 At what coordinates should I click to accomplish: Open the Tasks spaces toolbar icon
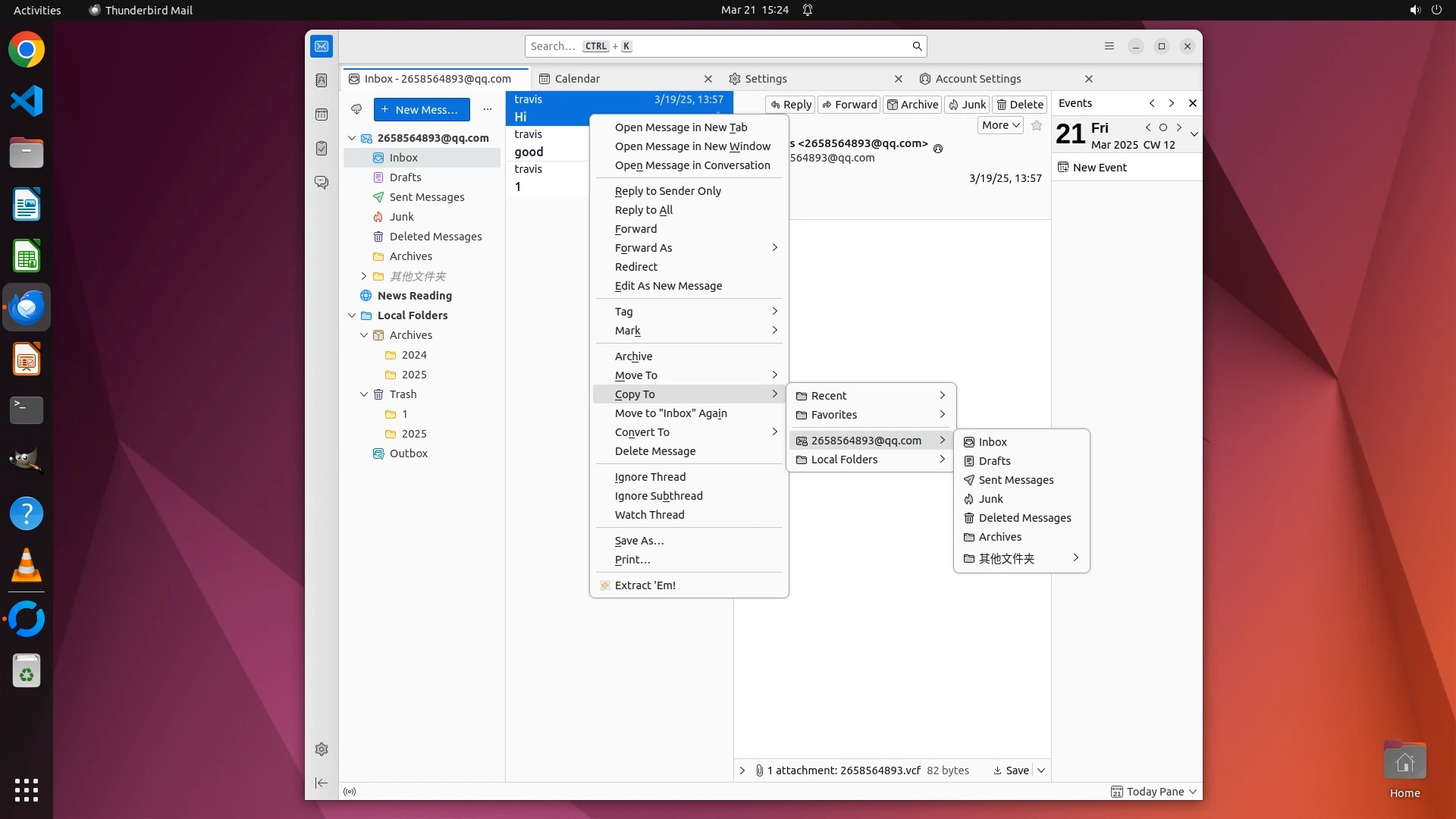(322, 149)
